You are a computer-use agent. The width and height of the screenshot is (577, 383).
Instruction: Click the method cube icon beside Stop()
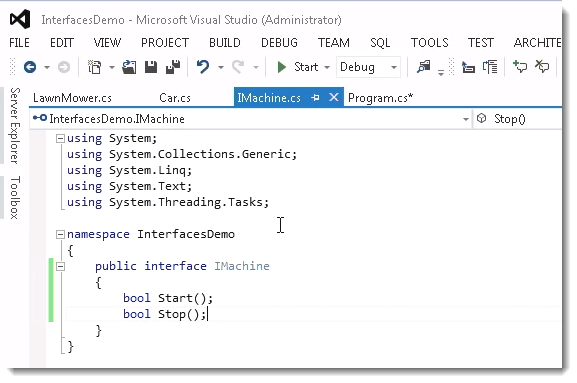tap(481, 118)
